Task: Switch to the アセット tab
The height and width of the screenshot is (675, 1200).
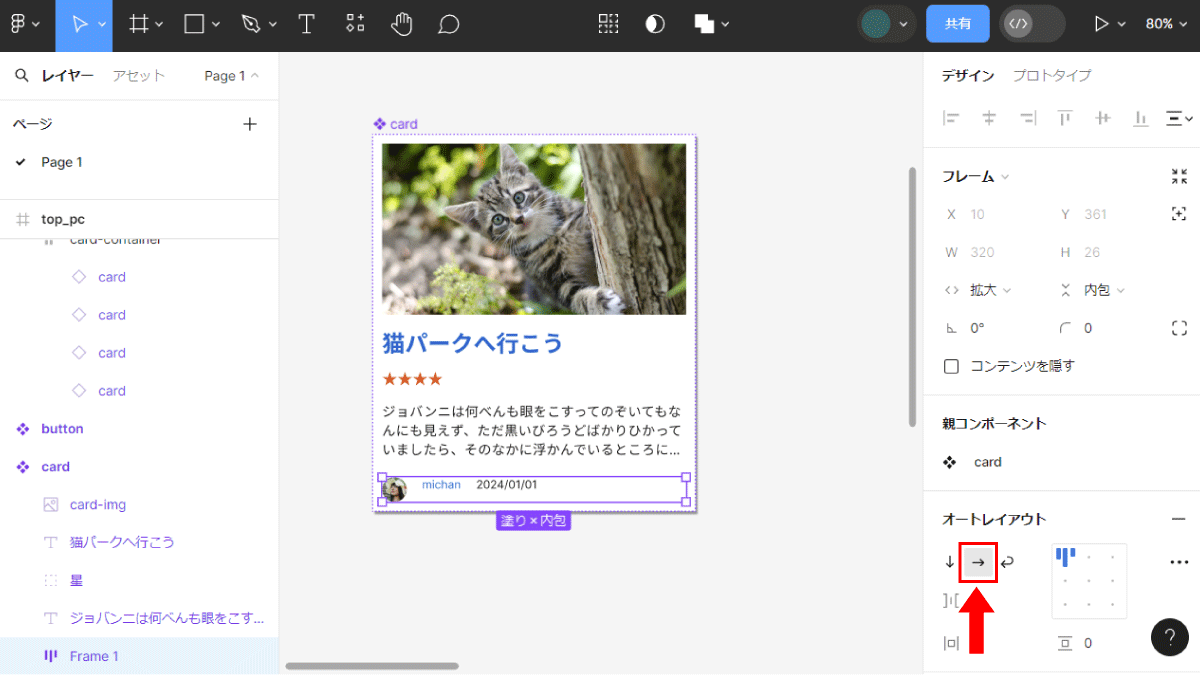Action: (138, 76)
